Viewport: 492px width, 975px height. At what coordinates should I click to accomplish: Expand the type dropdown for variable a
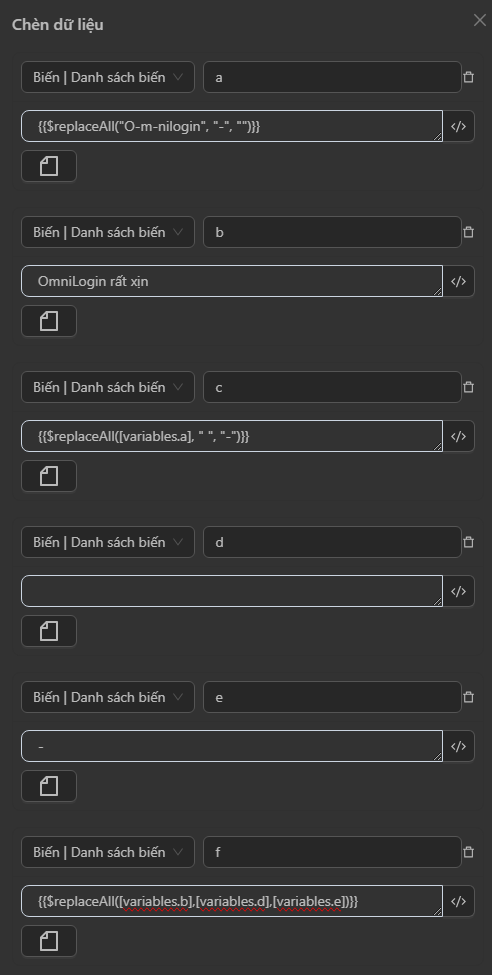pyautogui.click(x=108, y=77)
